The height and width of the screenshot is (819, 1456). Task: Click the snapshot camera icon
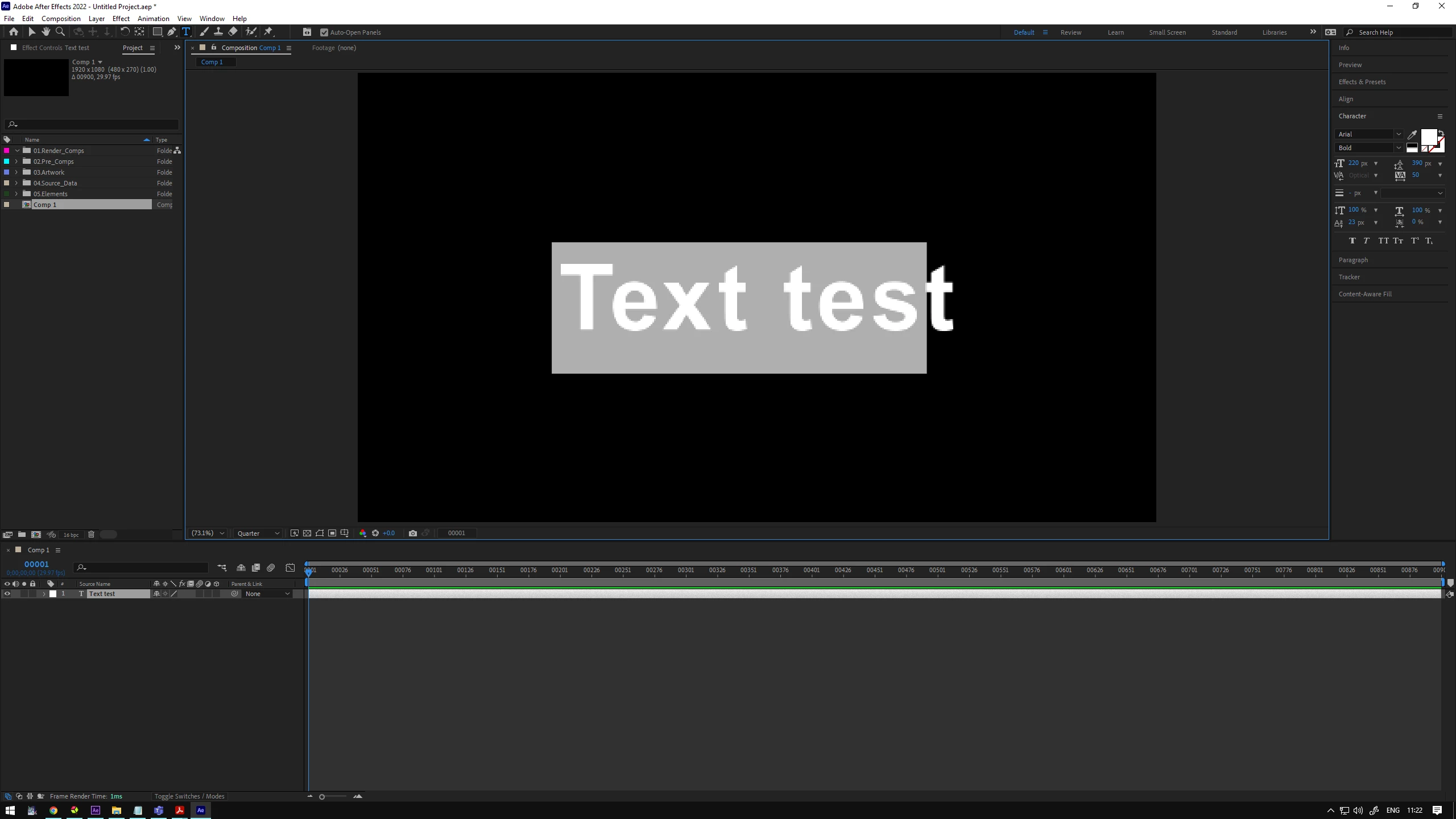tap(412, 533)
